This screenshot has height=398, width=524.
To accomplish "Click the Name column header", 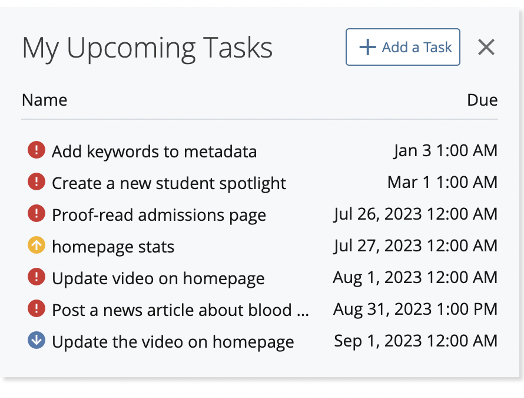I will [x=44, y=100].
